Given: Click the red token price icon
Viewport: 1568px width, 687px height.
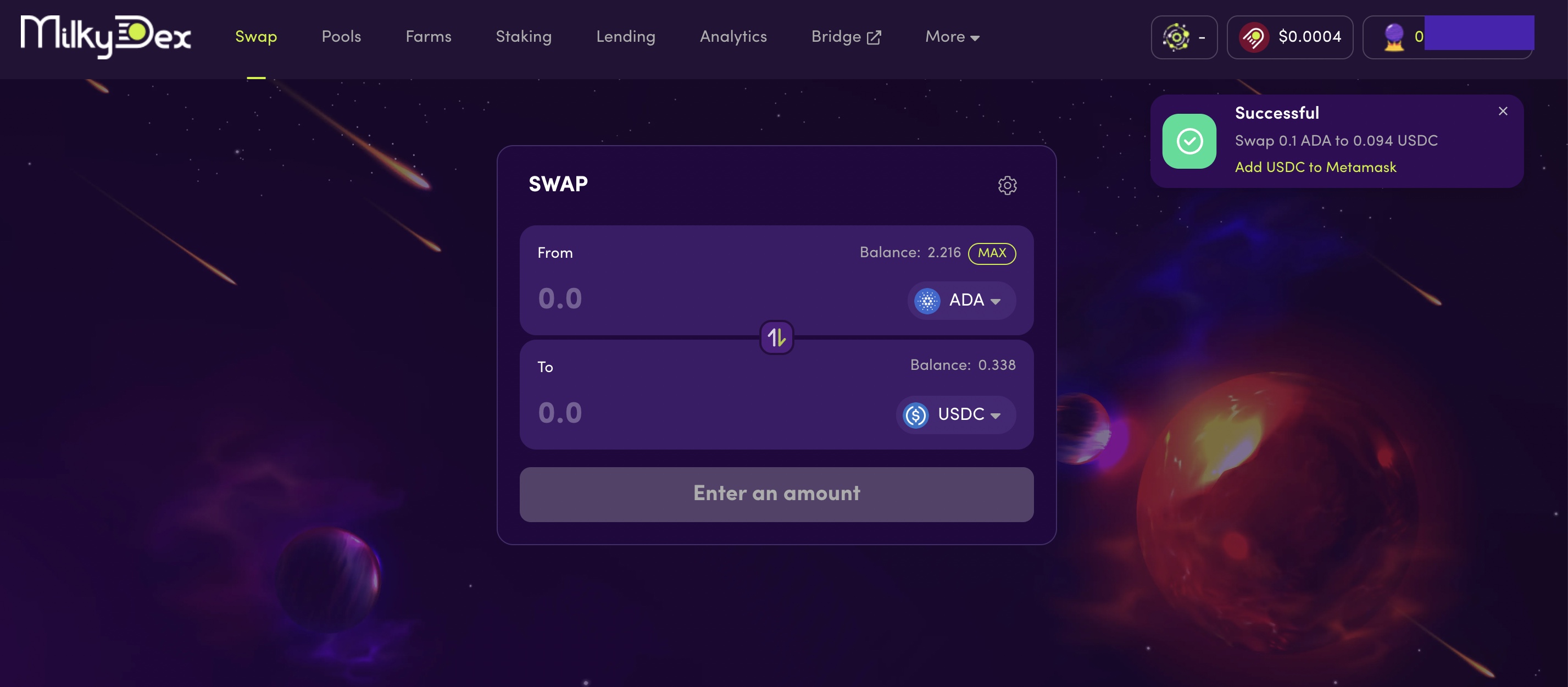Looking at the screenshot, I should click(1254, 37).
